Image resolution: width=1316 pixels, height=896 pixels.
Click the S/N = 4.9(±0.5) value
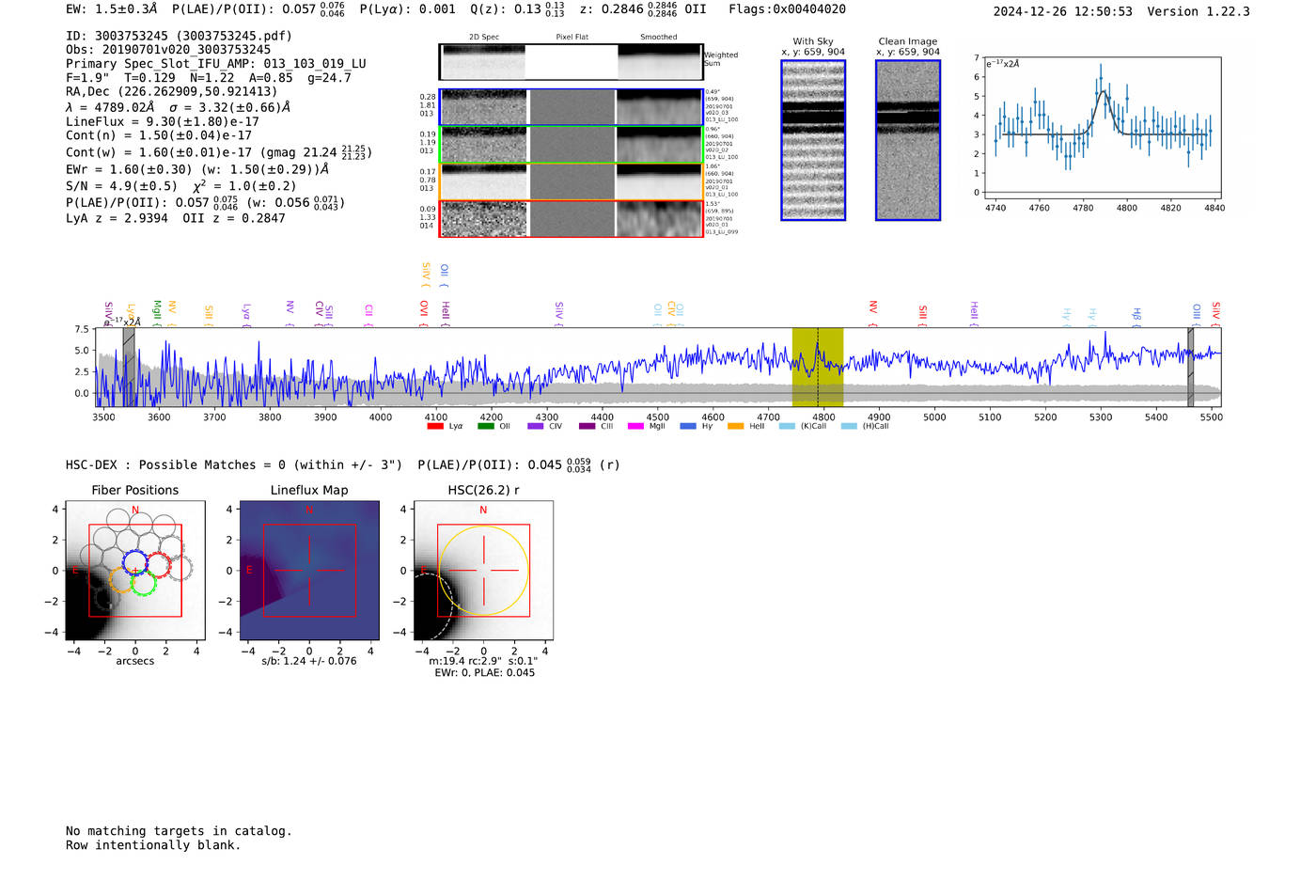(x=121, y=186)
